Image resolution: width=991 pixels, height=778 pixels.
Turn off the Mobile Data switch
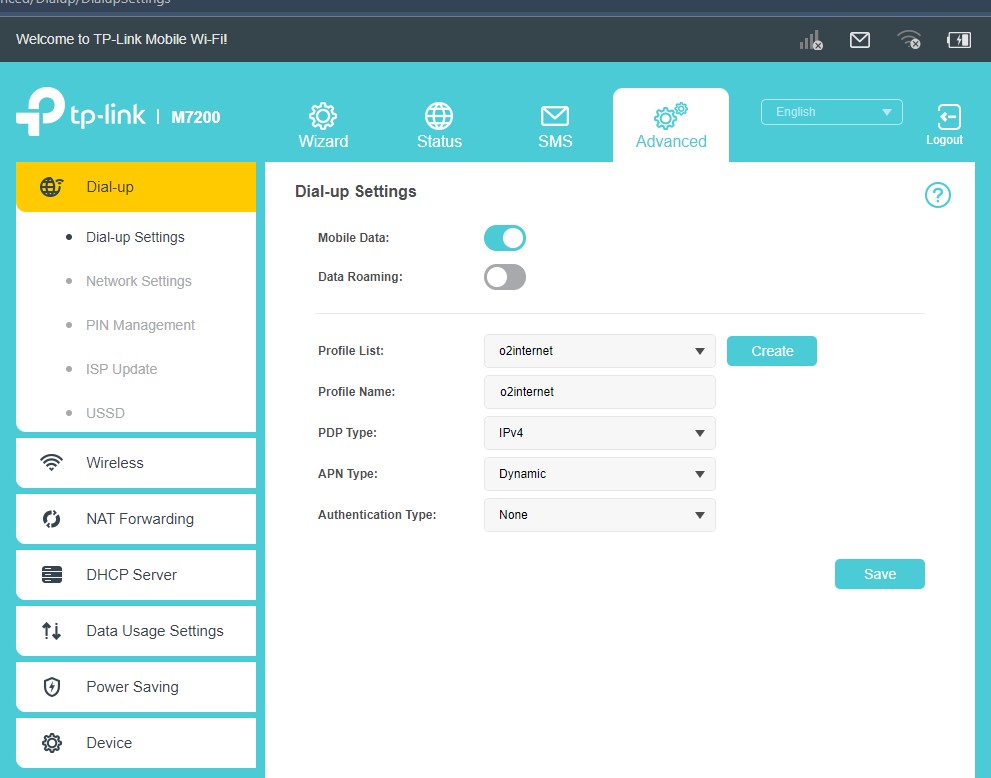pyautogui.click(x=504, y=238)
